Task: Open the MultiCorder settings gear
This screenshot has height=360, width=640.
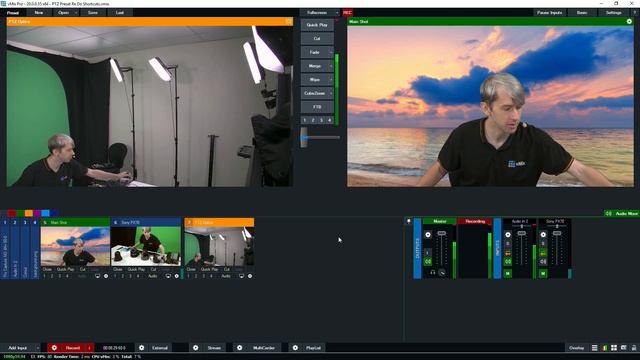Action: coord(240,348)
